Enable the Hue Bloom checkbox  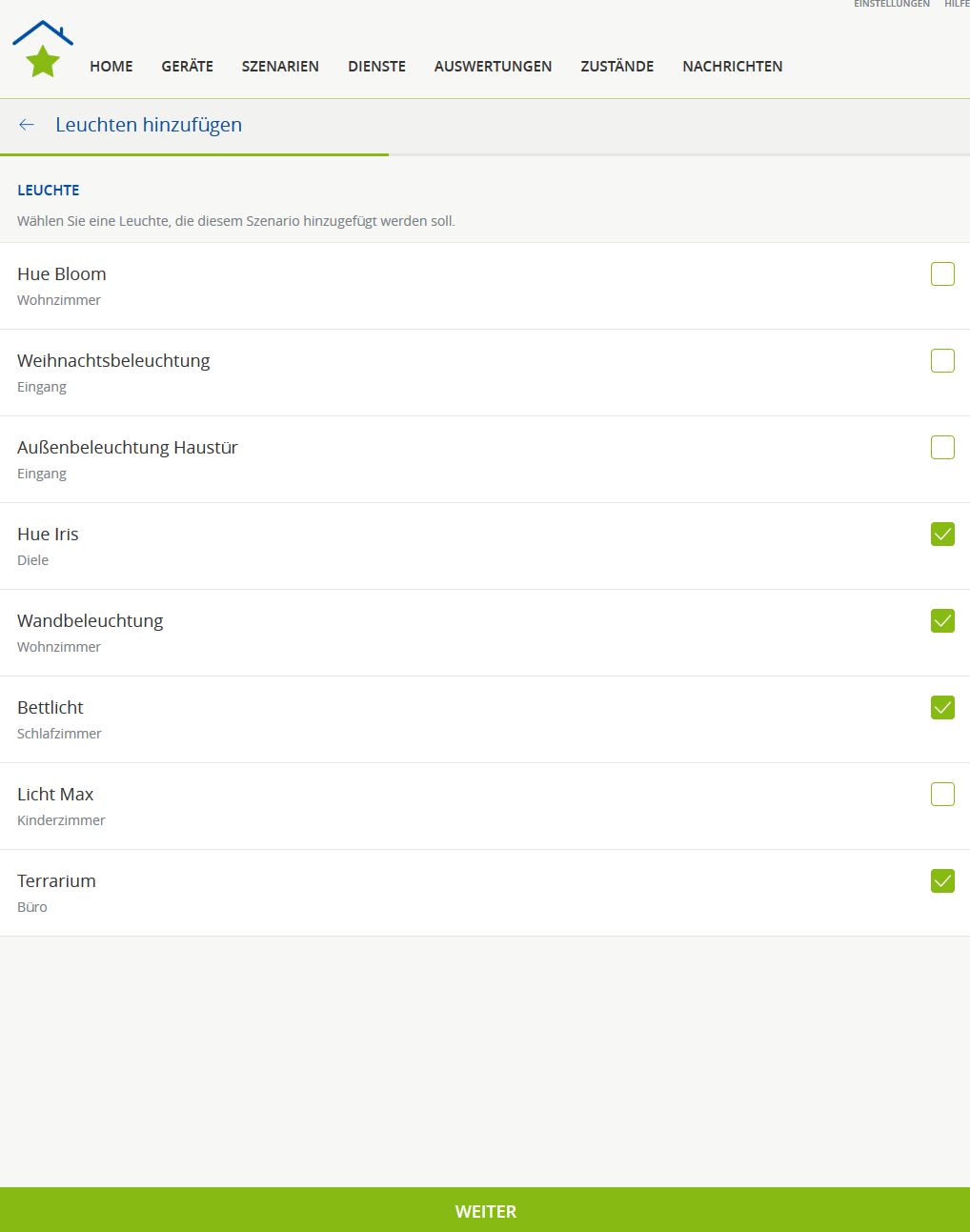point(941,274)
